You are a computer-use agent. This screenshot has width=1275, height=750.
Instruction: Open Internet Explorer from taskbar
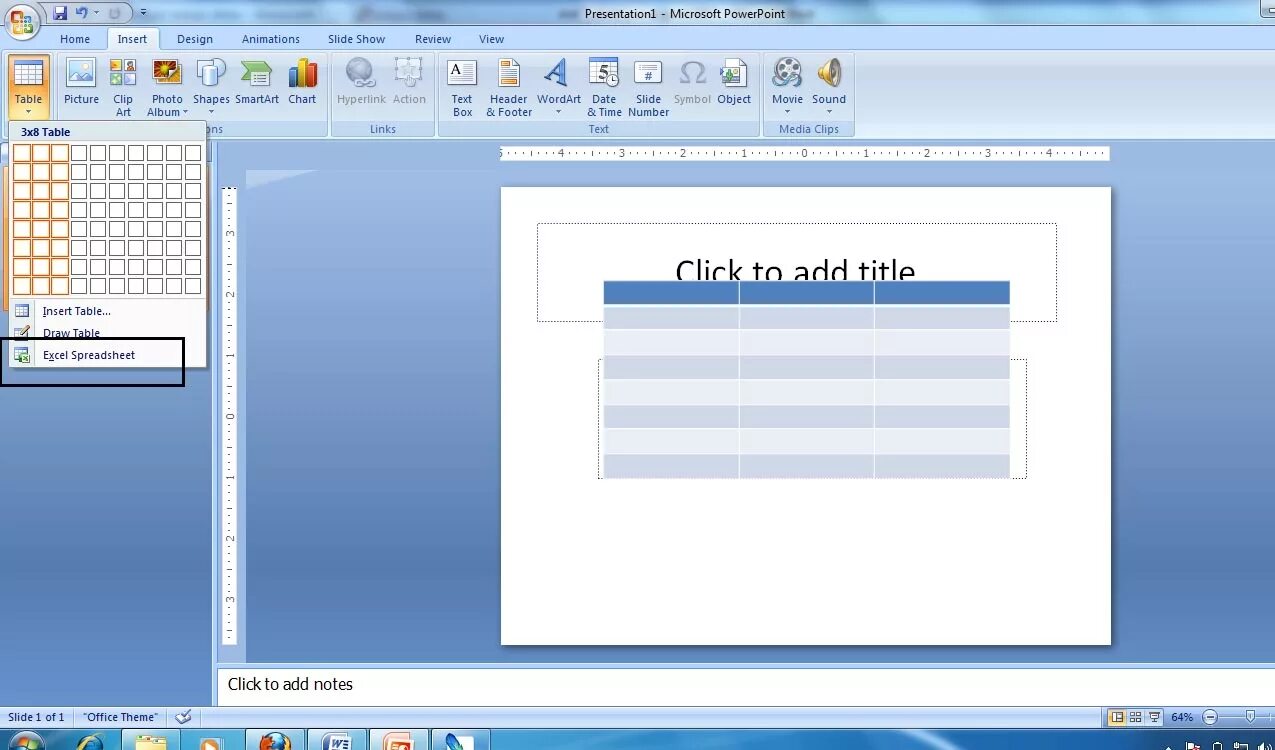click(x=90, y=741)
